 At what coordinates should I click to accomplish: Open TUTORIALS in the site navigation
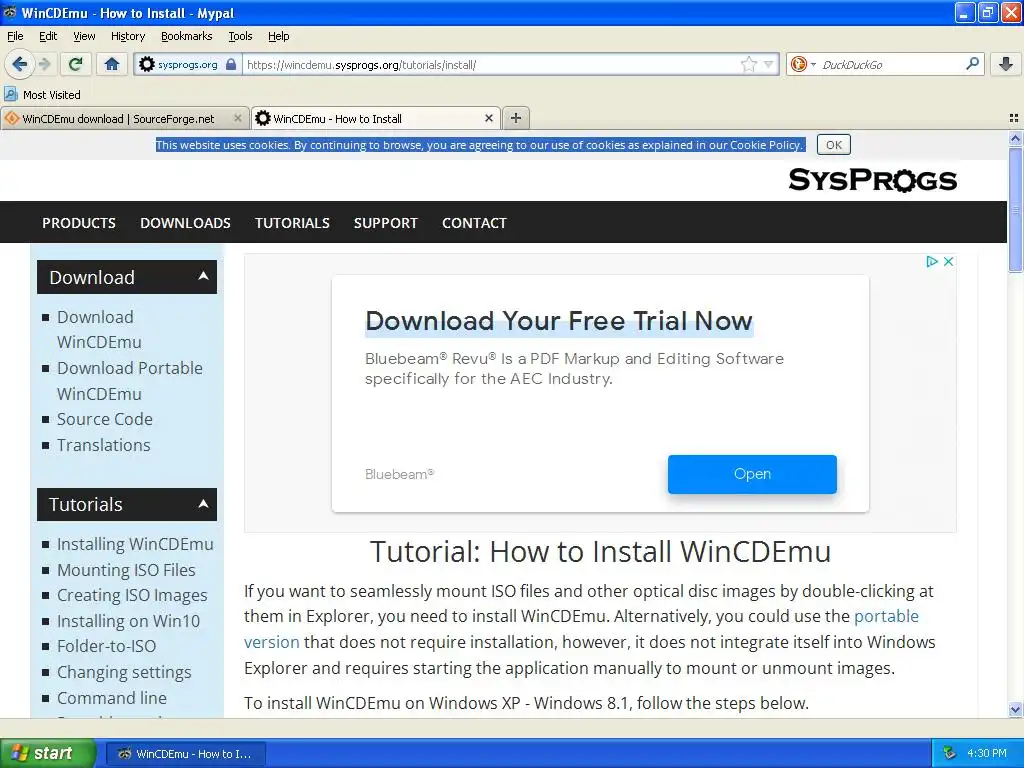coord(292,223)
